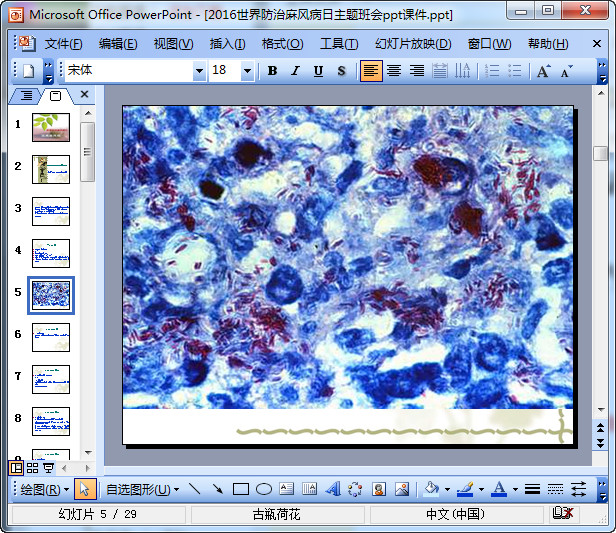Click the Font Color swatch button

pos(499,489)
